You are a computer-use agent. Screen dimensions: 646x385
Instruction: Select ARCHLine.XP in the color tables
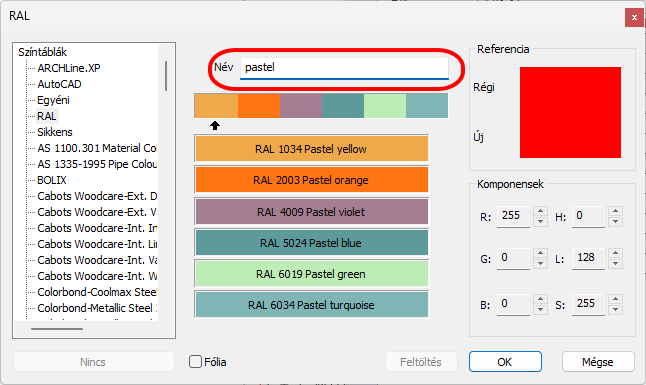click(x=69, y=68)
